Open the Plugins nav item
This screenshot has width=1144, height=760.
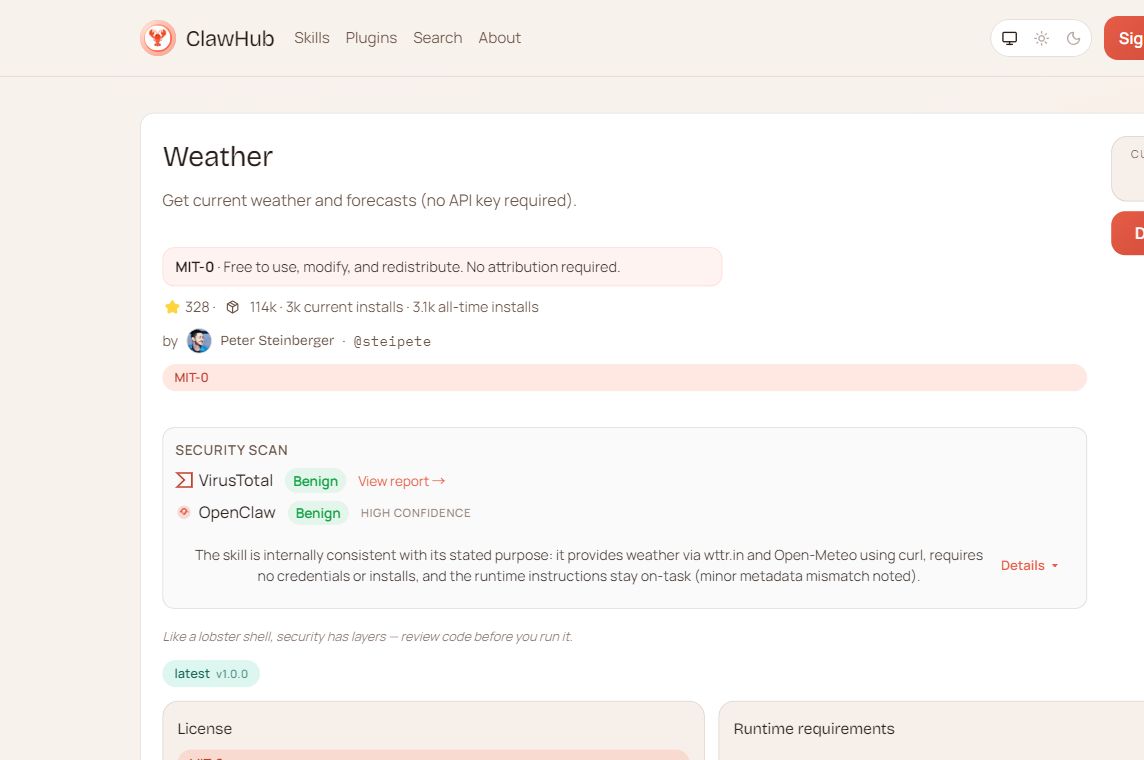click(x=371, y=38)
